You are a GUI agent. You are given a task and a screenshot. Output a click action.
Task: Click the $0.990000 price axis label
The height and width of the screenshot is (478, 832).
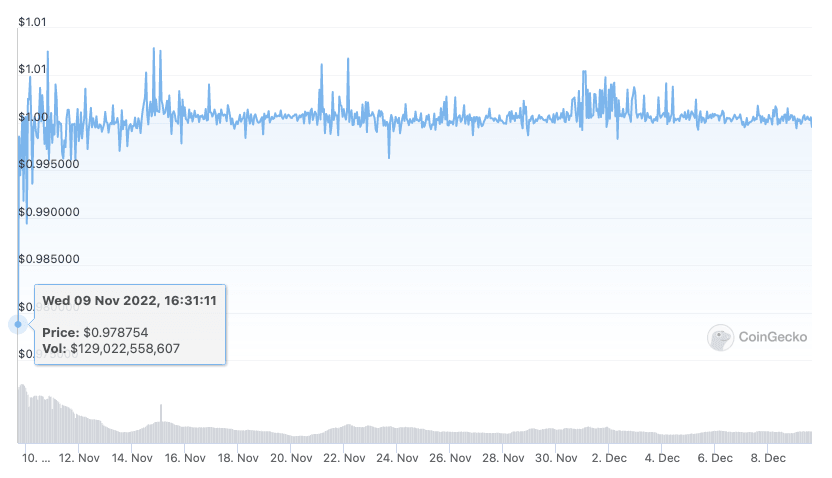click(49, 212)
